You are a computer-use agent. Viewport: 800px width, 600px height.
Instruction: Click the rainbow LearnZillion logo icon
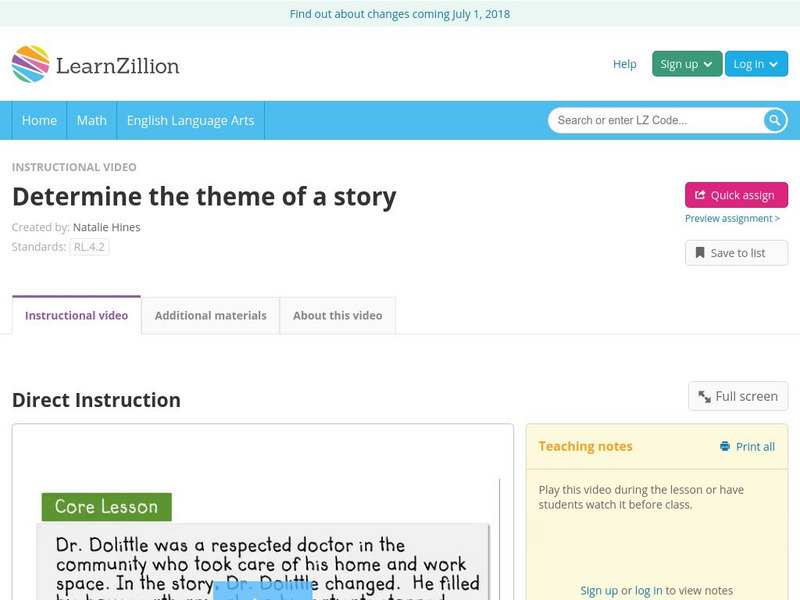tap(33, 63)
